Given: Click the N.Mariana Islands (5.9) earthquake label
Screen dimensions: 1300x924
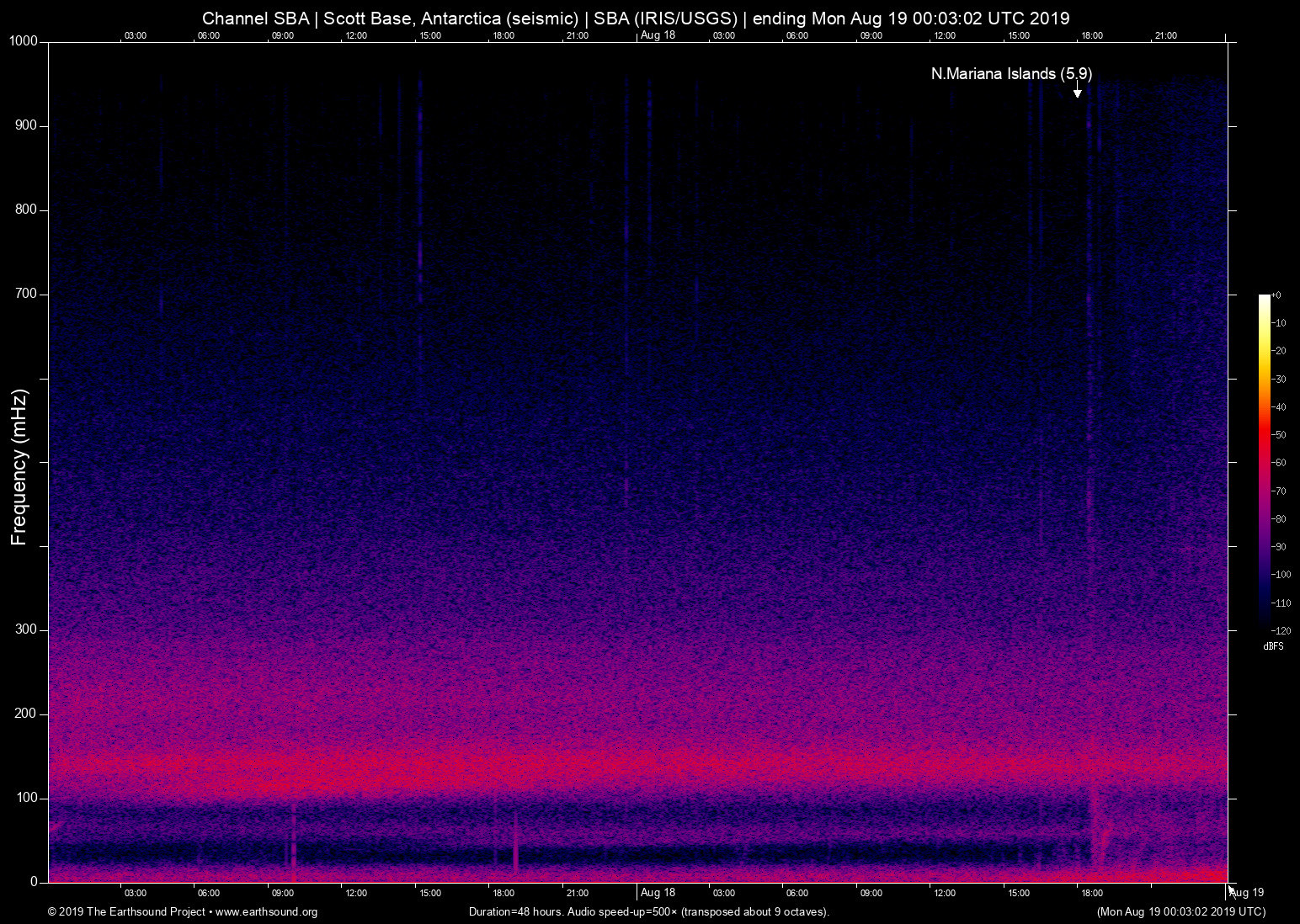Looking at the screenshot, I should pyautogui.click(x=1011, y=74).
